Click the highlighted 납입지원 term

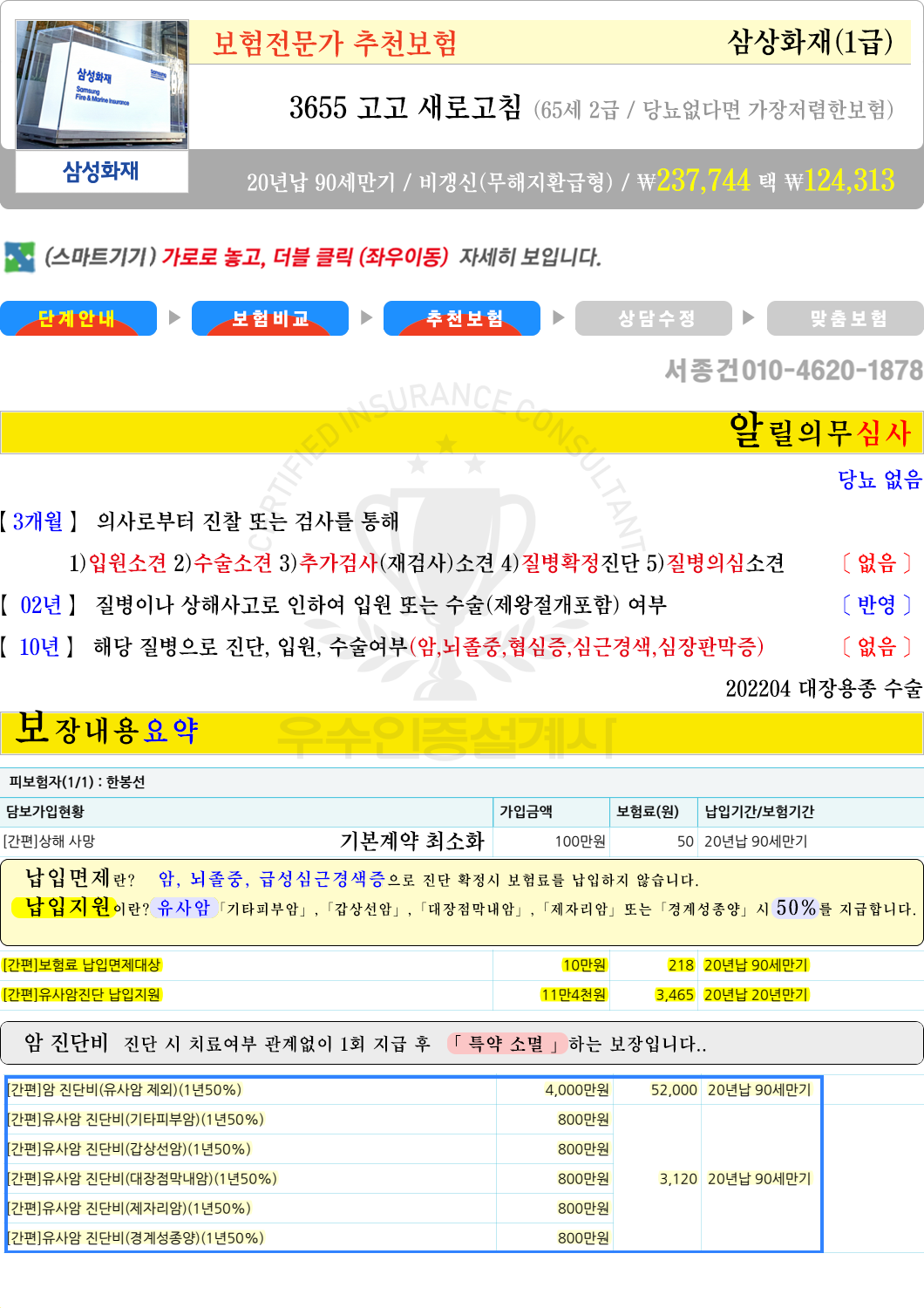click(x=64, y=907)
